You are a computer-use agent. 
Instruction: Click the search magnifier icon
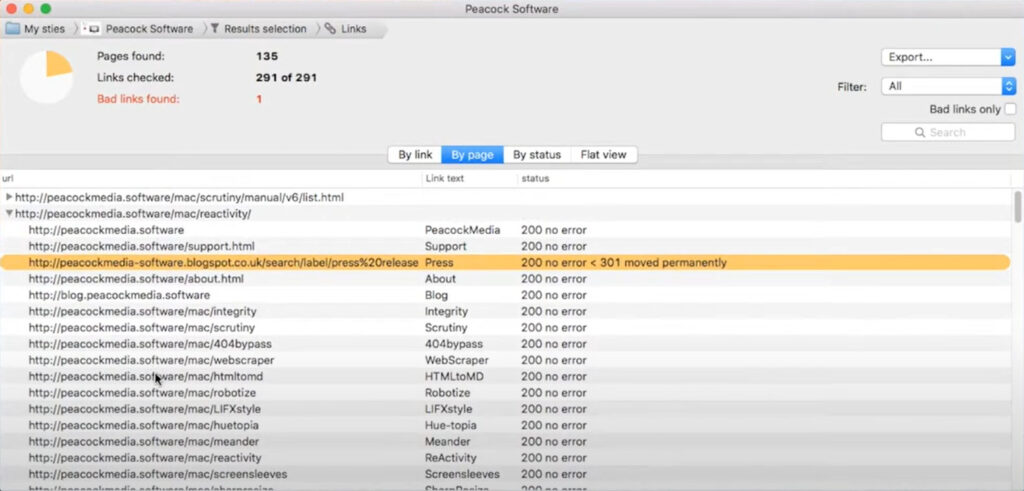click(920, 133)
